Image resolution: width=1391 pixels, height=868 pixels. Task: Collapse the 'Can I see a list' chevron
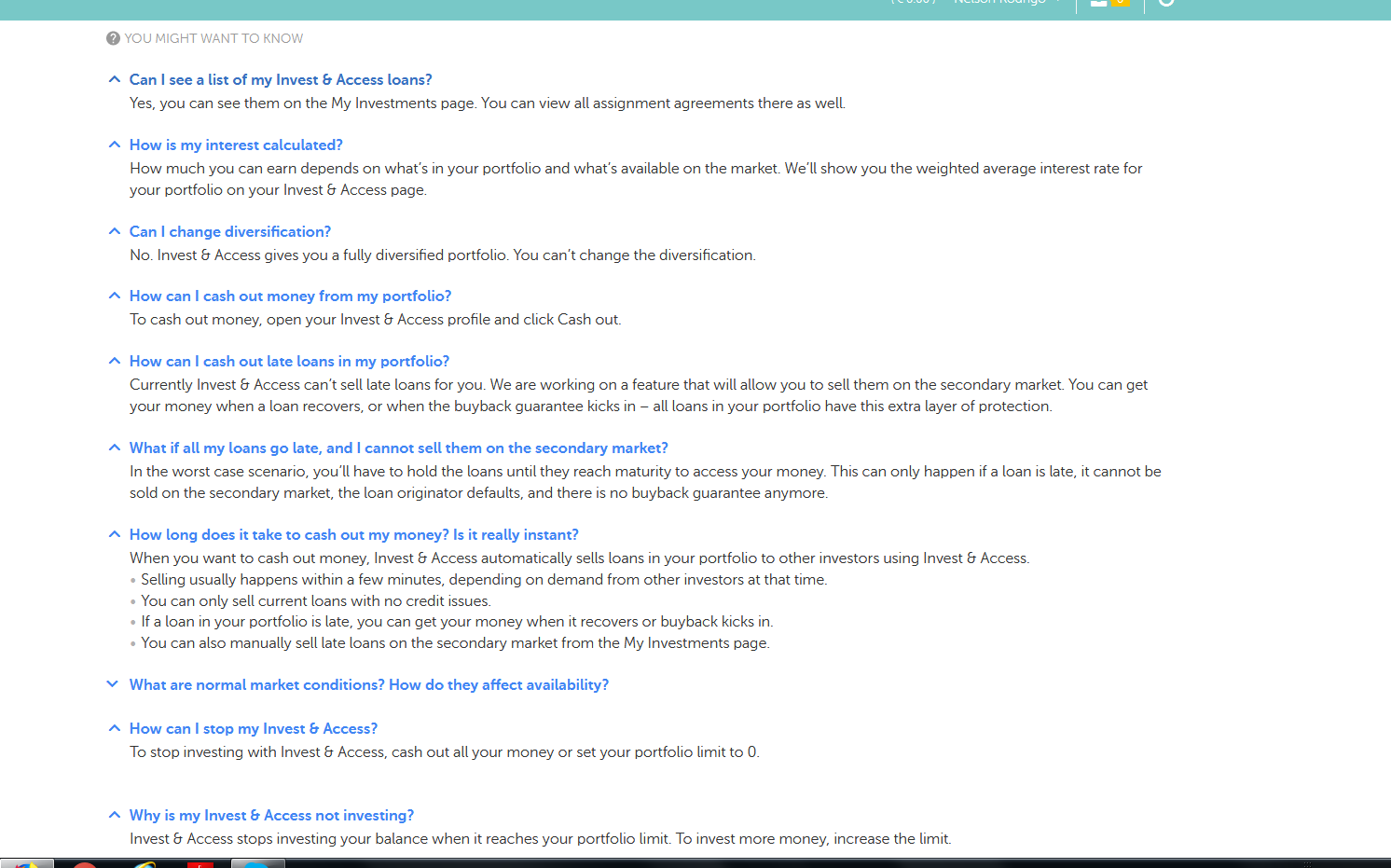point(114,79)
